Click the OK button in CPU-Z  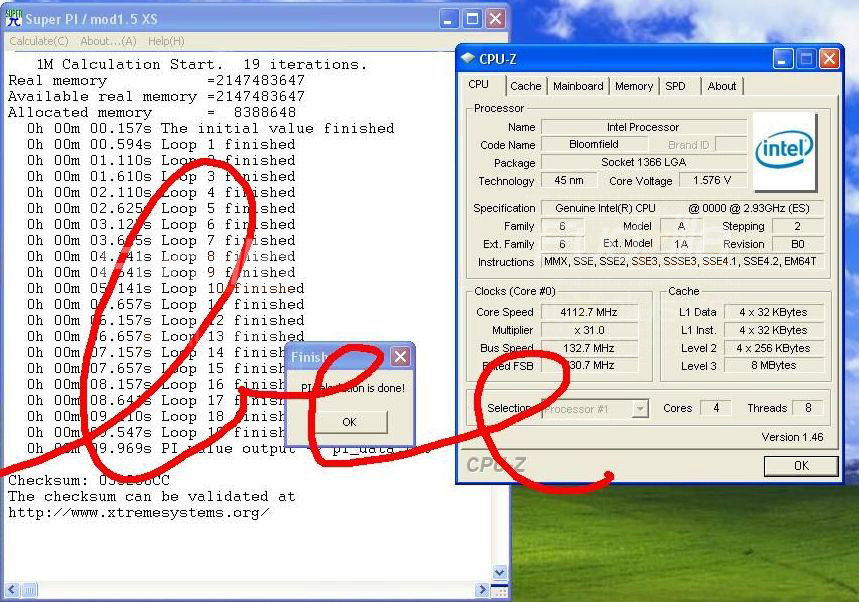(801, 466)
